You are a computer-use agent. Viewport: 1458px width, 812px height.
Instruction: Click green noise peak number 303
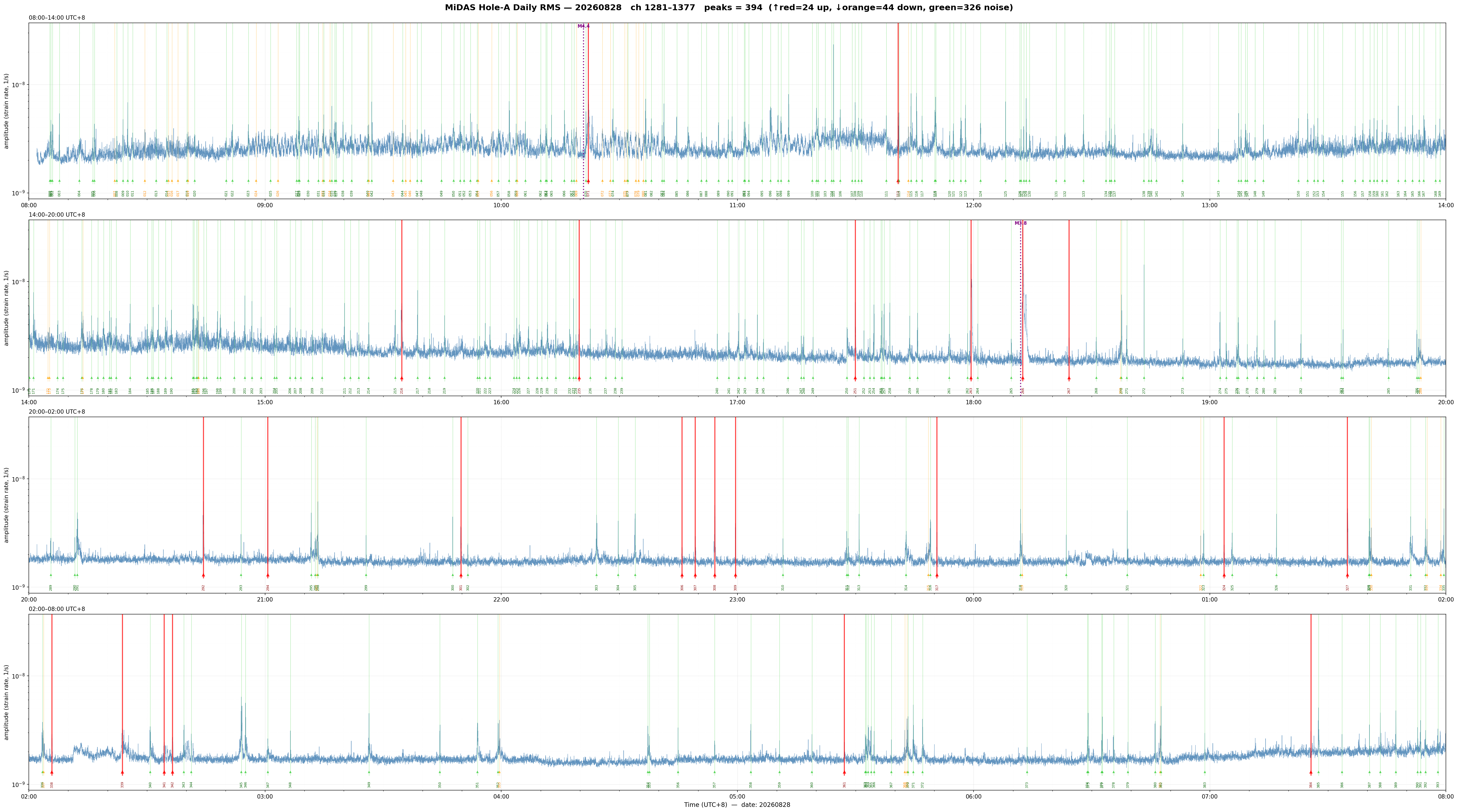coord(596,588)
